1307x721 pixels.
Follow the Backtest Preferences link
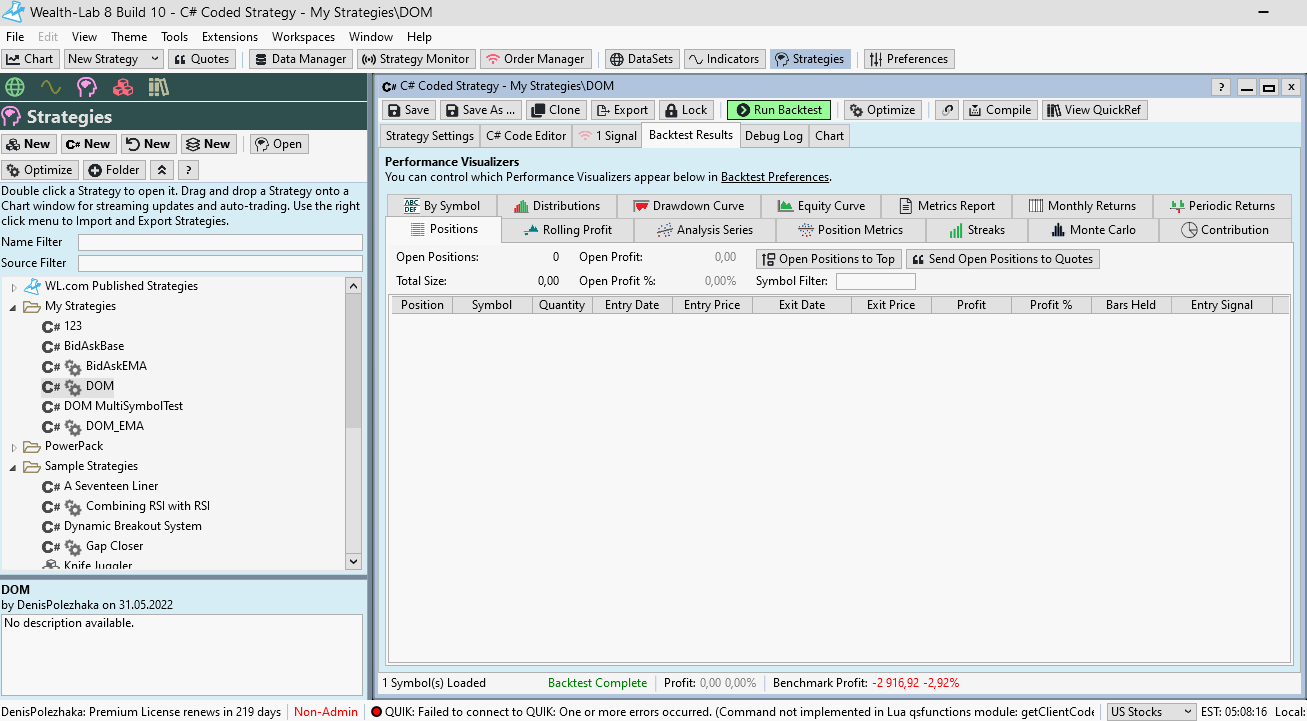click(x=774, y=177)
